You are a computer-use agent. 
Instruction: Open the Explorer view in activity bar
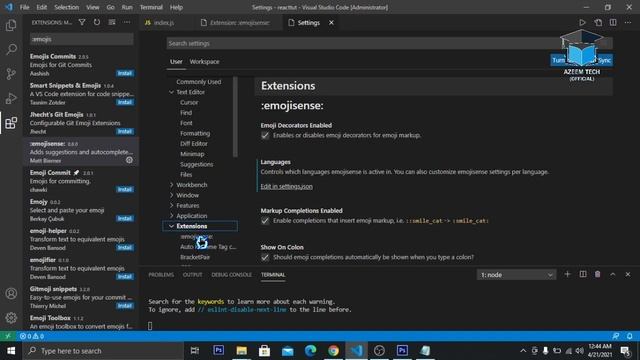point(11,25)
